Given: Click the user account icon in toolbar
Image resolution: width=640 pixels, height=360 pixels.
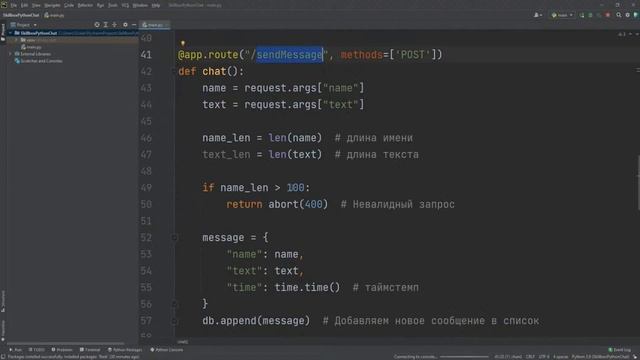Looking at the screenshot, I should tap(538, 15).
